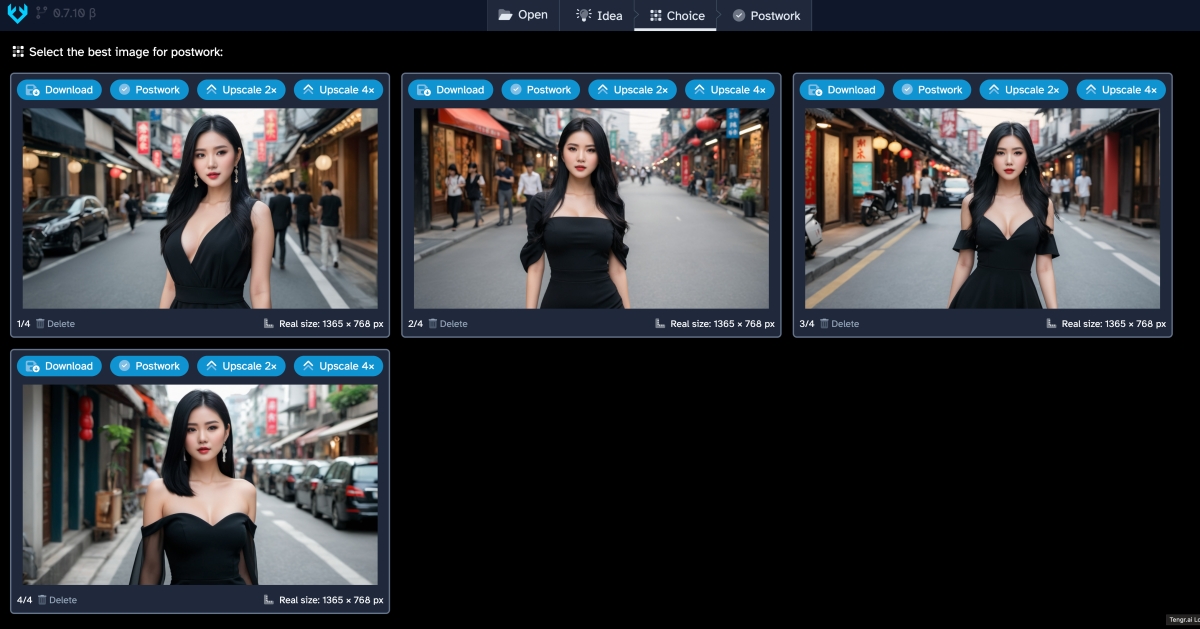Click the '4/4' counter label
1200x629 pixels.
pos(25,600)
